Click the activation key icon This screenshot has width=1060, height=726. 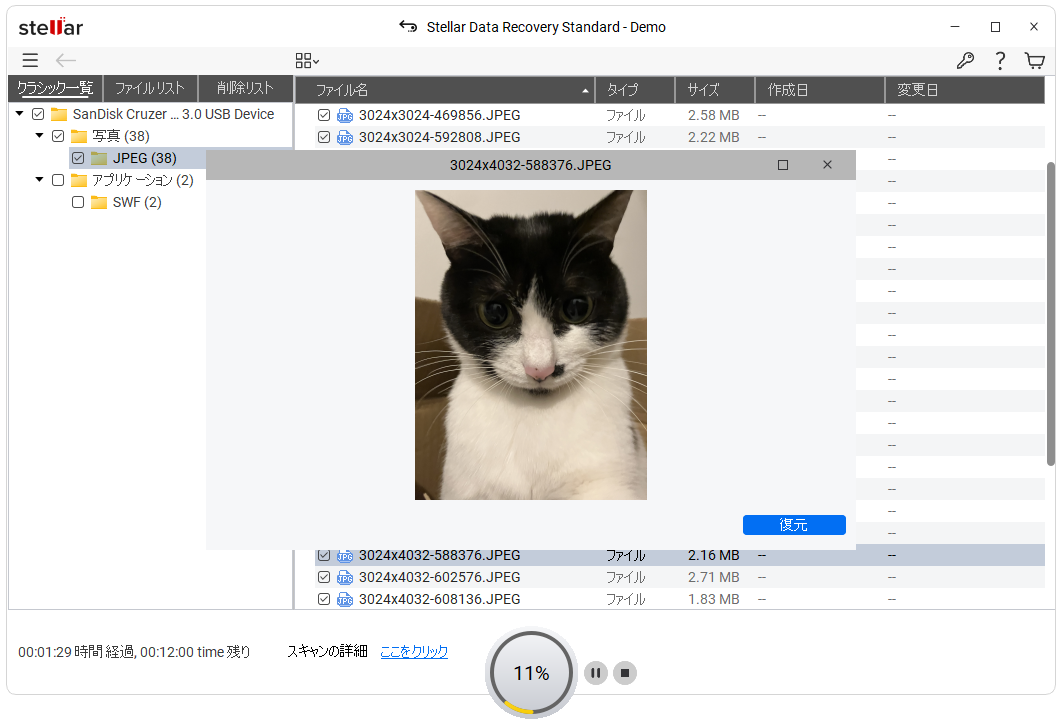(x=965, y=61)
